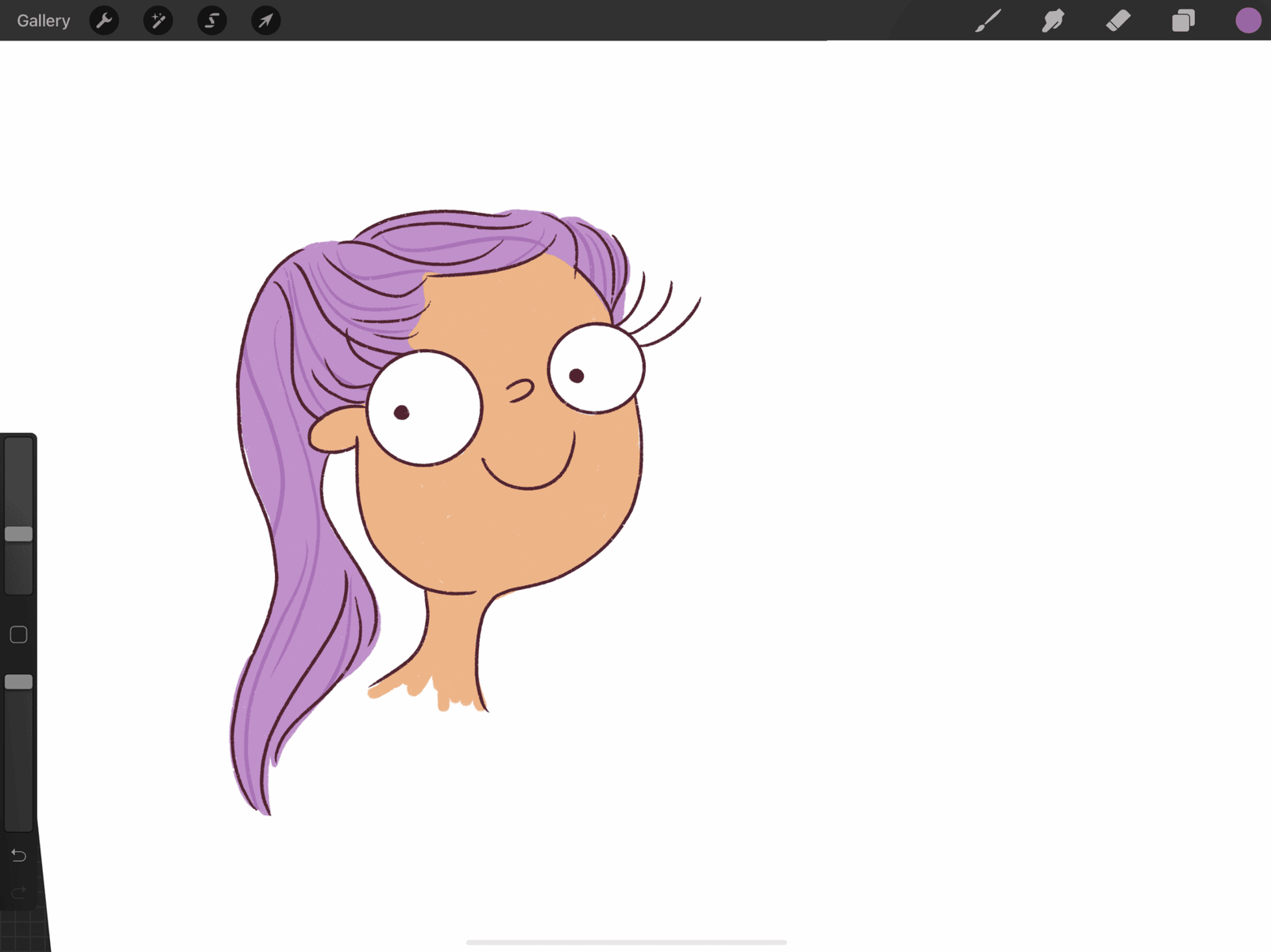
Task: Select the Eraser tool
Action: [x=1117, y=21]
